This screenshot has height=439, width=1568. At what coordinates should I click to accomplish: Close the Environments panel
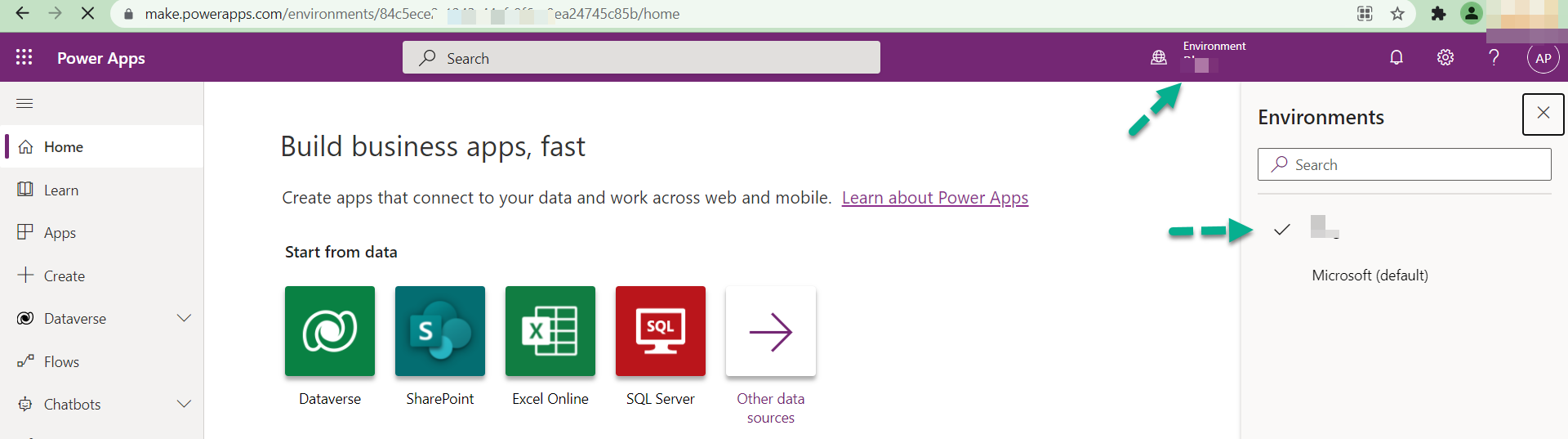pyautogui.click(x=1543, y=114)
